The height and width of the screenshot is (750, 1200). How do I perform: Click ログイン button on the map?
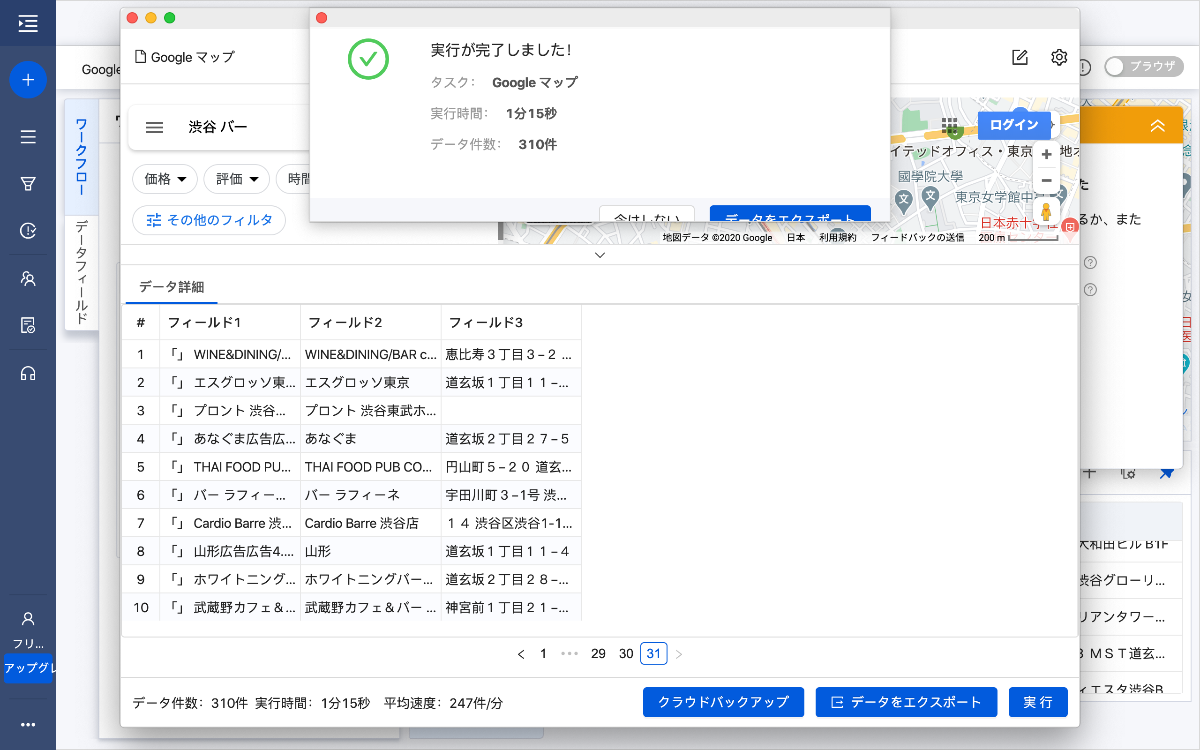point(1014,125)
